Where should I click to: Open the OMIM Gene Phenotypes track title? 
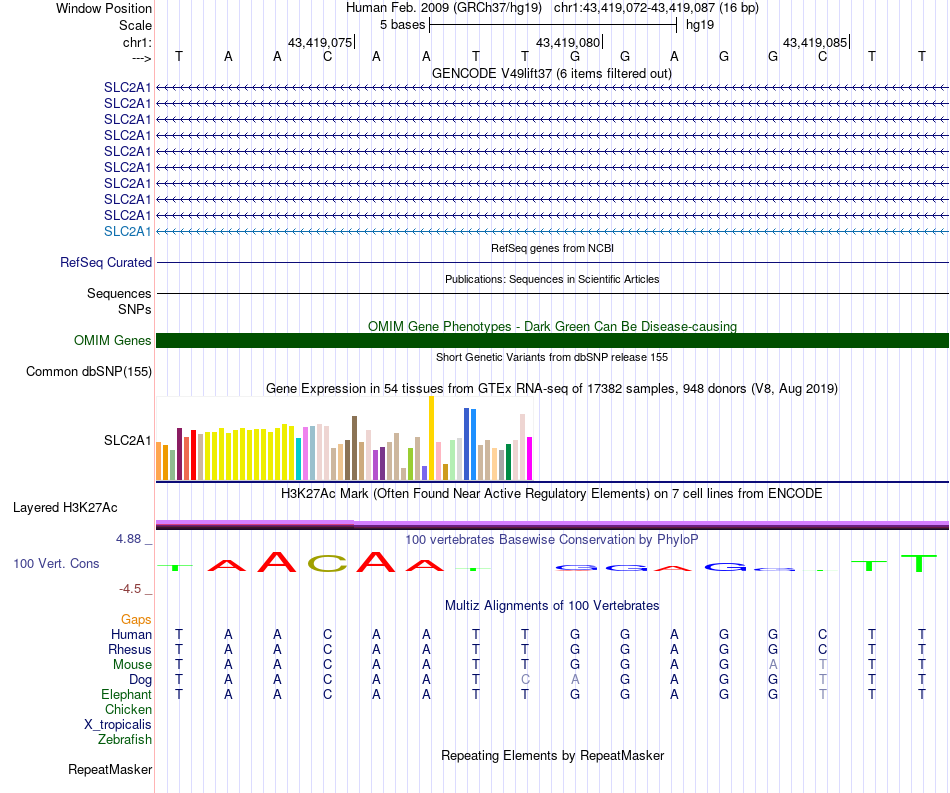tap(552, 326)
